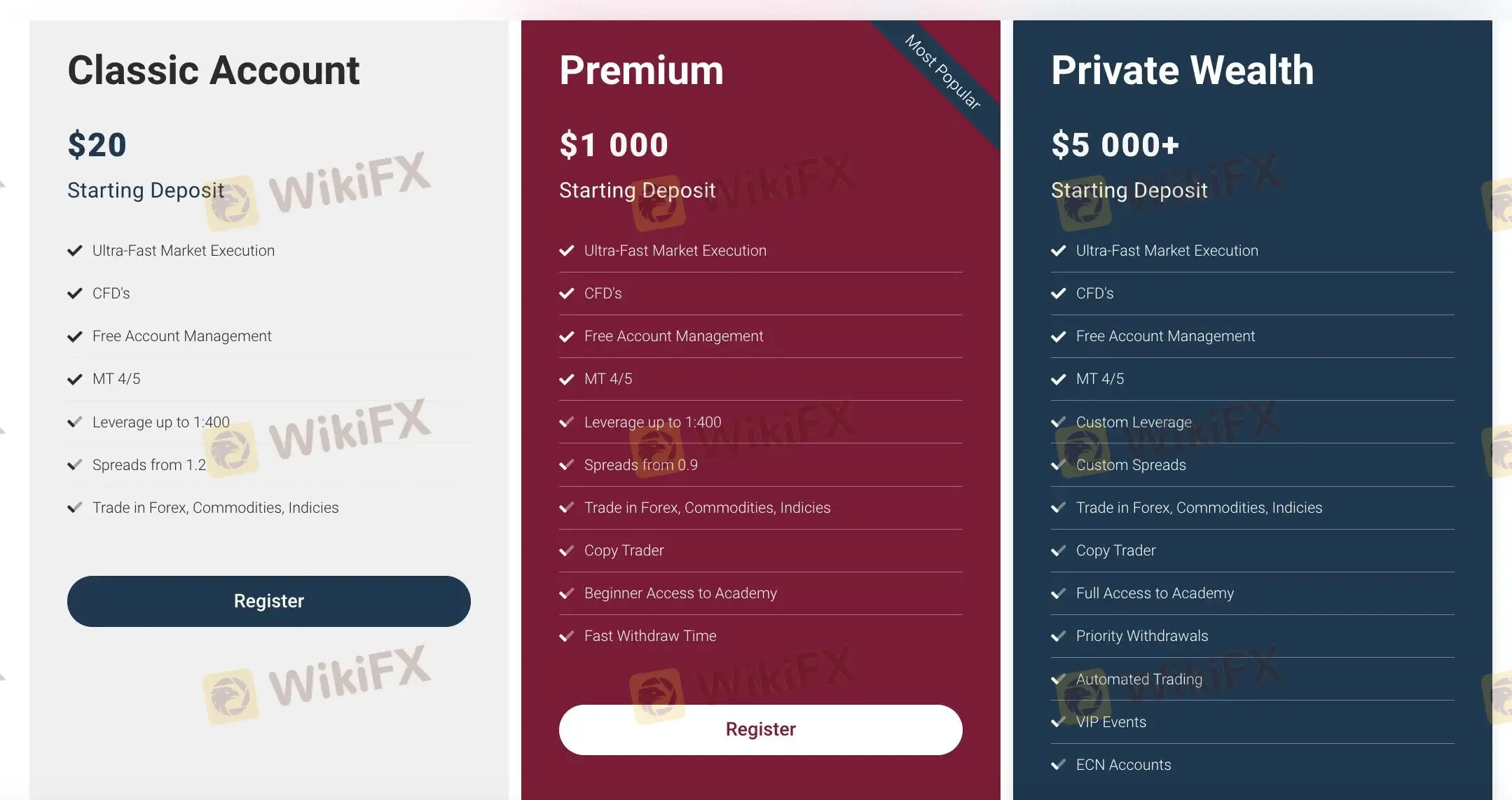Click the checkmark icon next to Copy Trader Premium
The width and height of the screenshot is (1512, 800).
567,549
